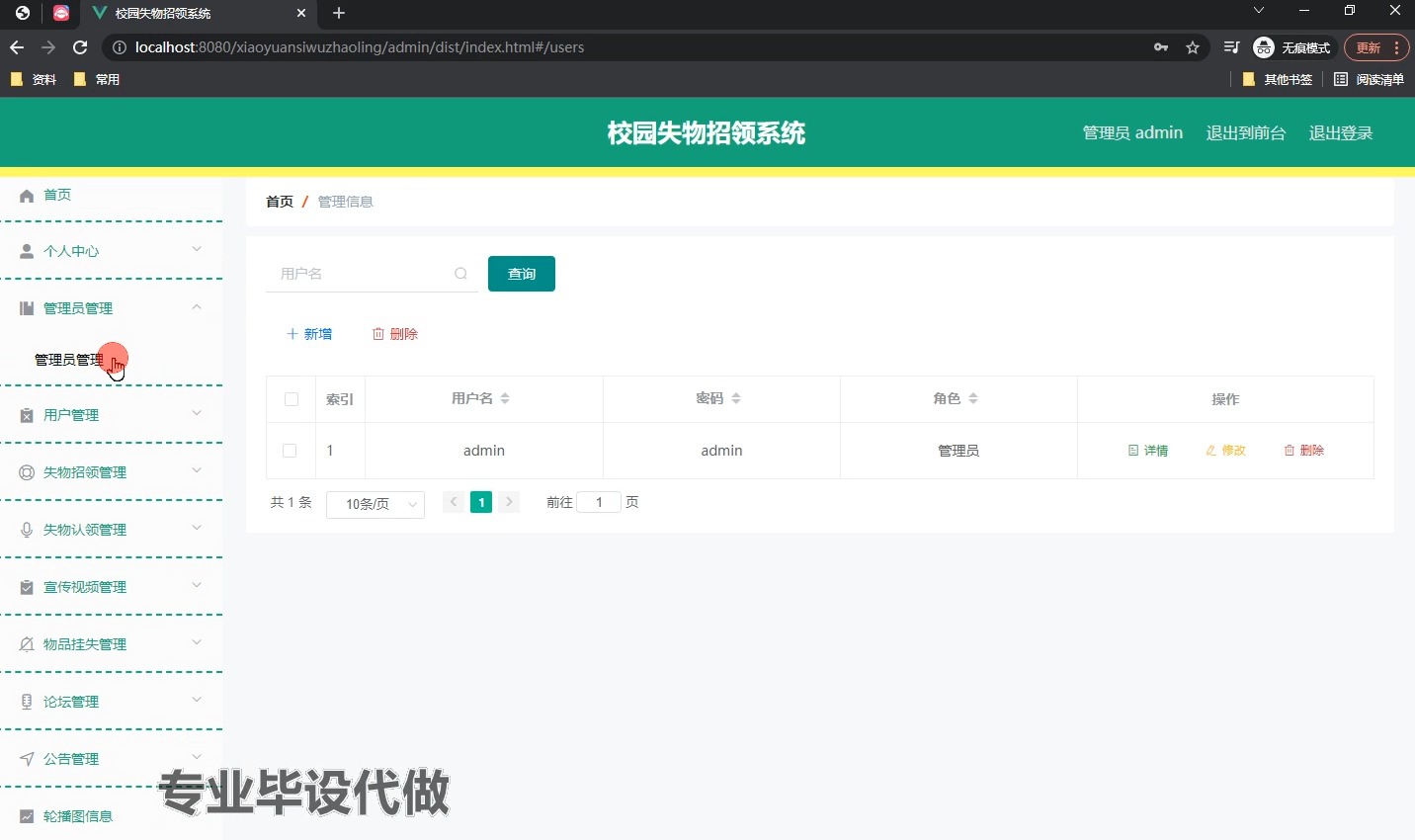Click the previous page arrow in pagination
1415x840 pixels.
pyautogui.click(x=454, y=502)
